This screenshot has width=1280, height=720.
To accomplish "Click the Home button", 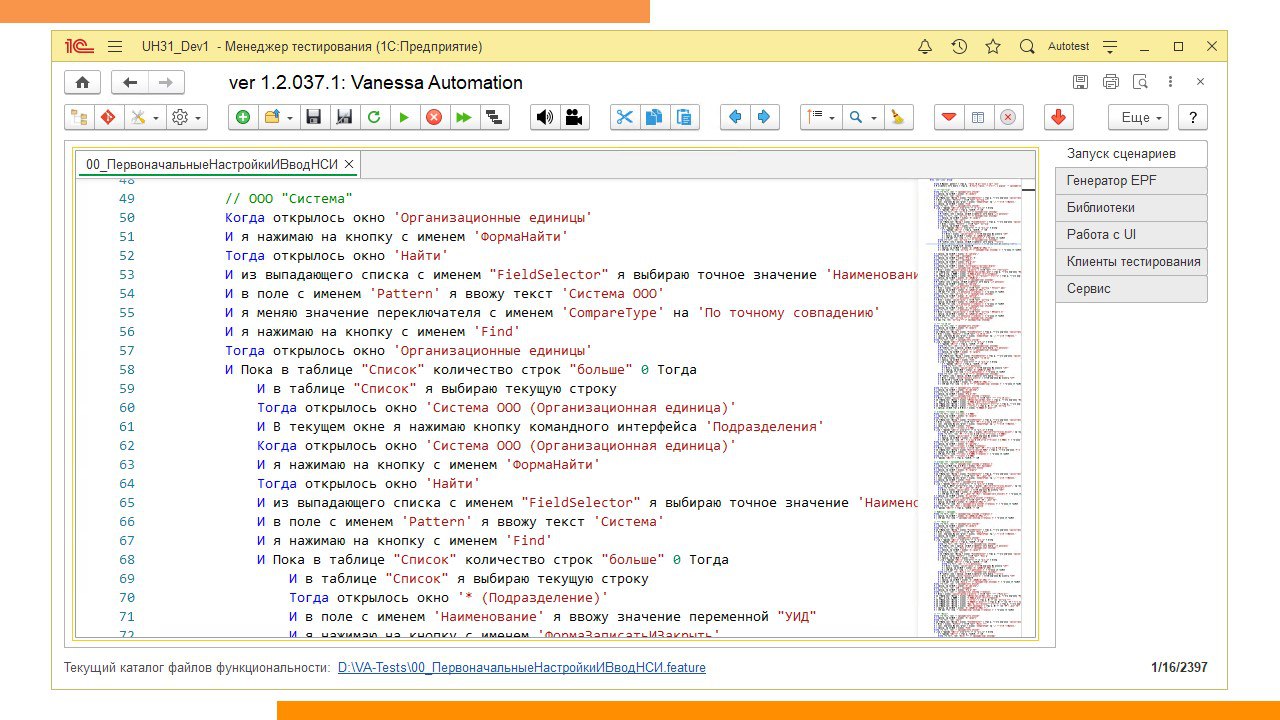I will (x=82, y=83).
